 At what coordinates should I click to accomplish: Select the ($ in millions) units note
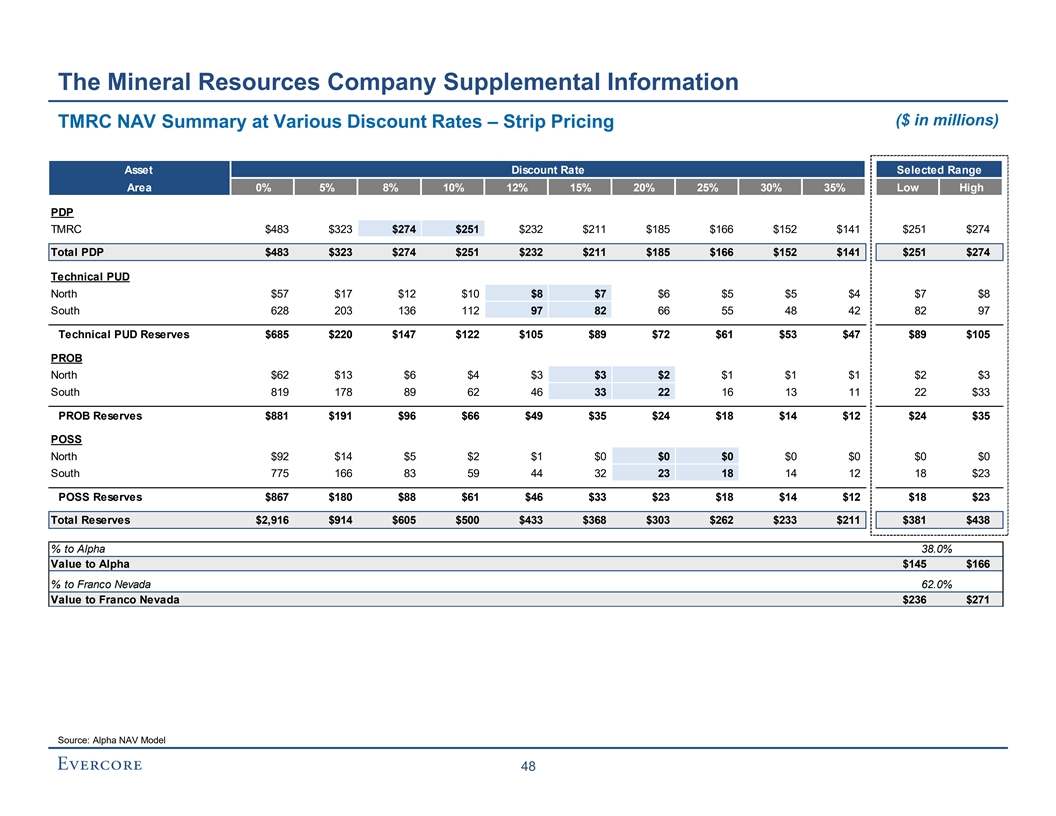946,120
